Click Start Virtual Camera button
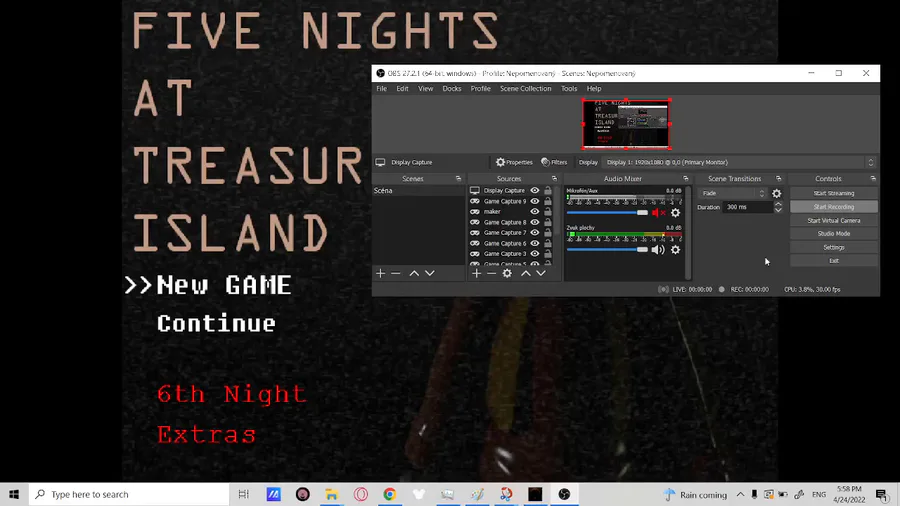 click(833, 220)
